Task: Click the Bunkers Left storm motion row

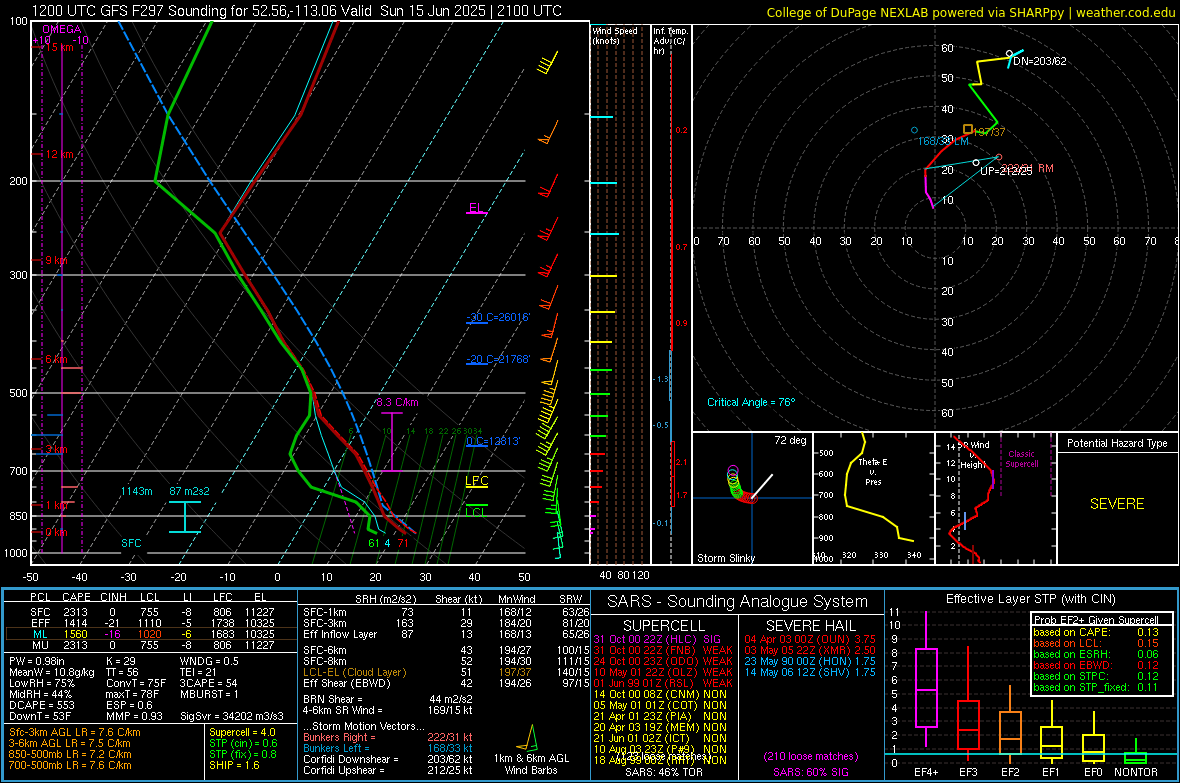Action: 388,748
